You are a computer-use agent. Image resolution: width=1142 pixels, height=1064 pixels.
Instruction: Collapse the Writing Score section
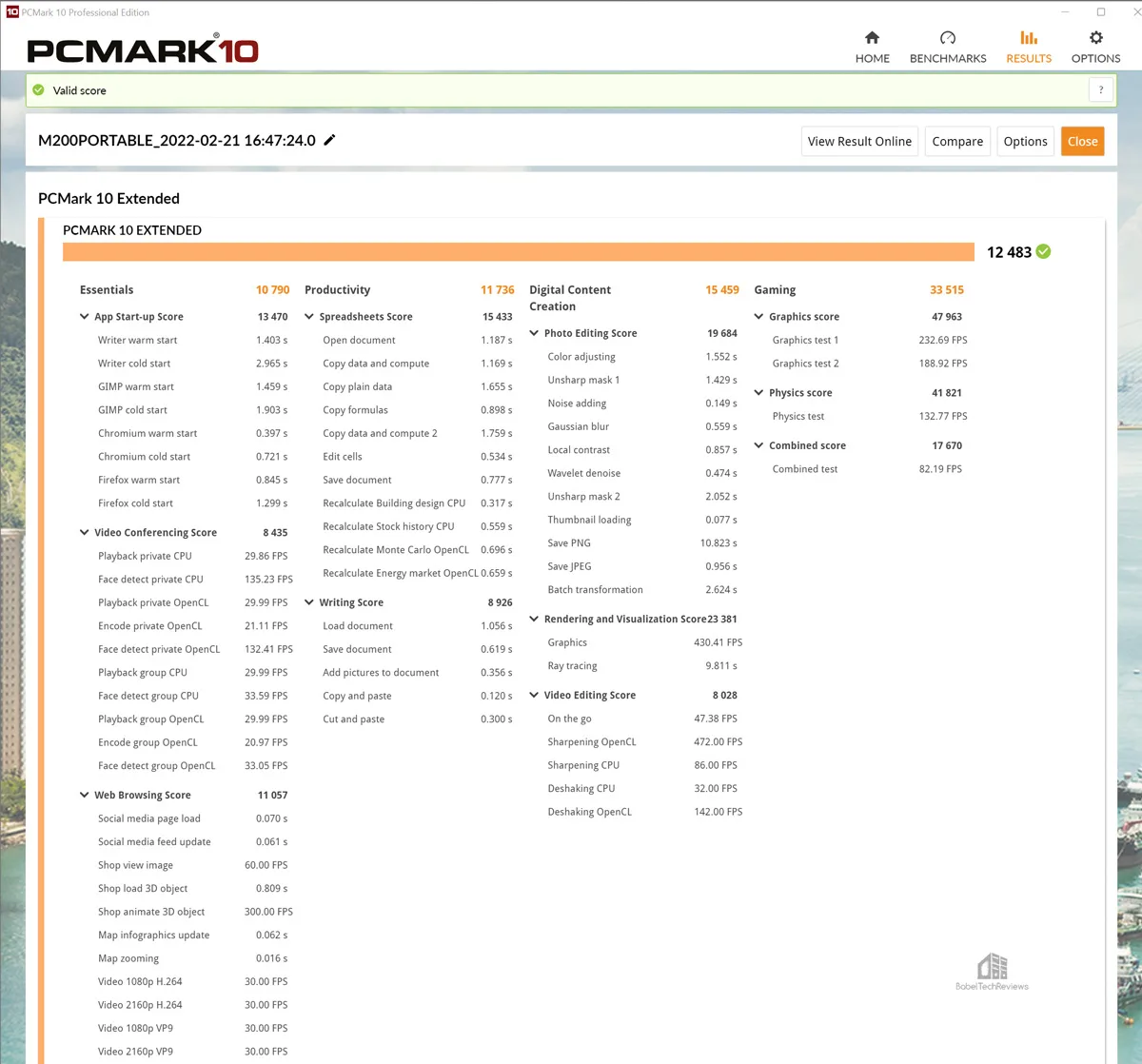click(x=309, y=602)
